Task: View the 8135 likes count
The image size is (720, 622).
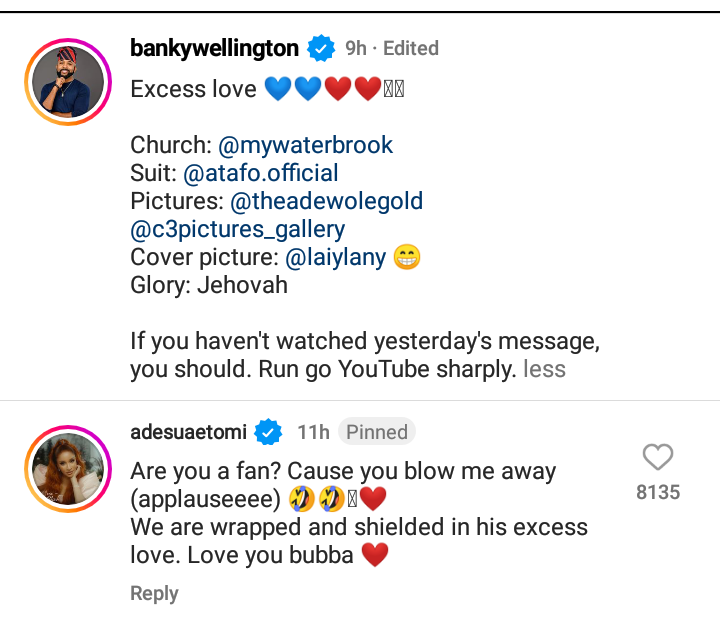Action: coord(658,492)
